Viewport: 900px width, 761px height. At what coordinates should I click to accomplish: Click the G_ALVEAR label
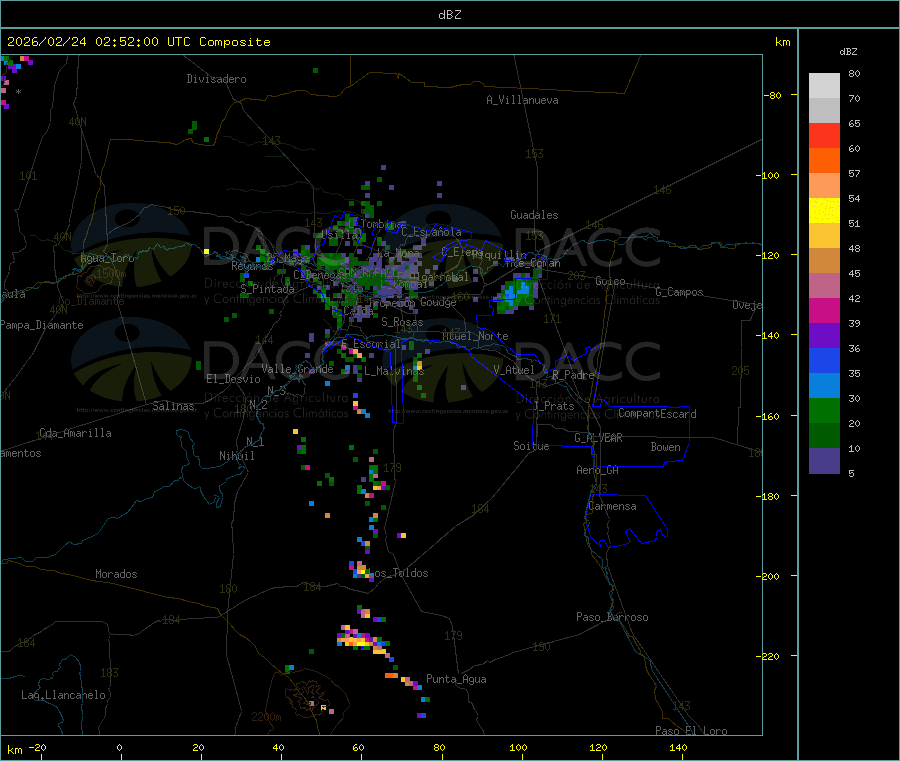pos(598,438)
